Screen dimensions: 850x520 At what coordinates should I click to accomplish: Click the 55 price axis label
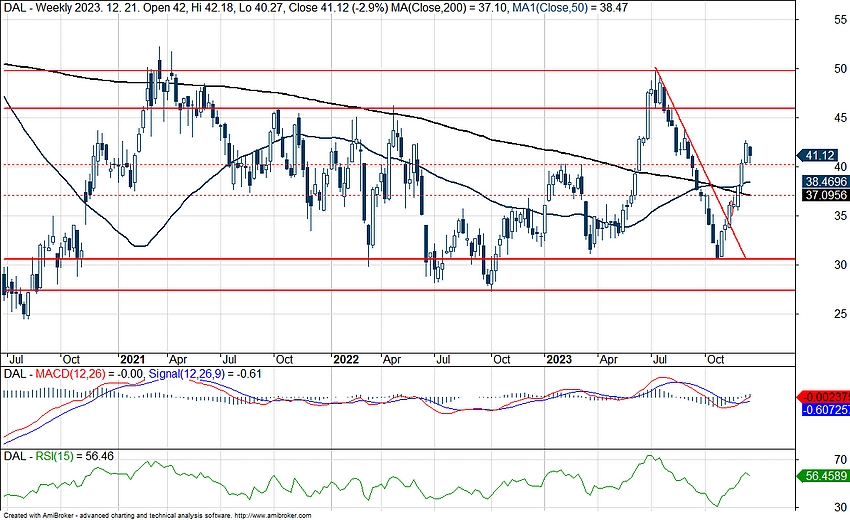841,20
